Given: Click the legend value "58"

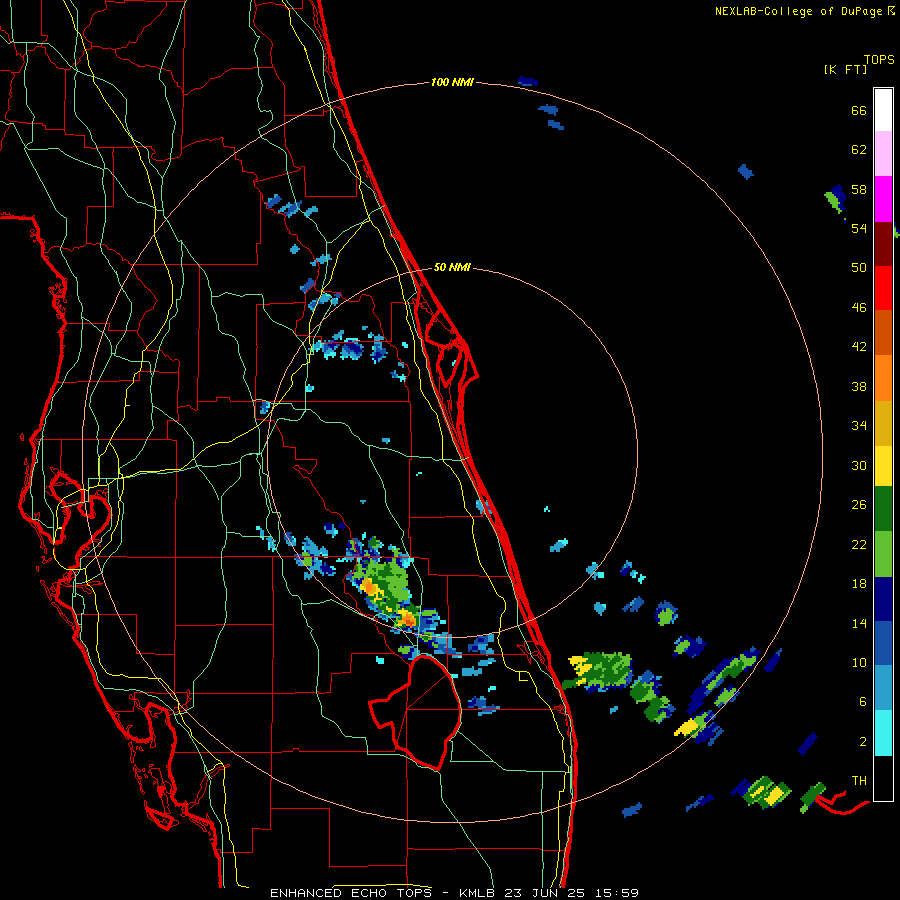Looking at the screenshot, I should [859, 189].
